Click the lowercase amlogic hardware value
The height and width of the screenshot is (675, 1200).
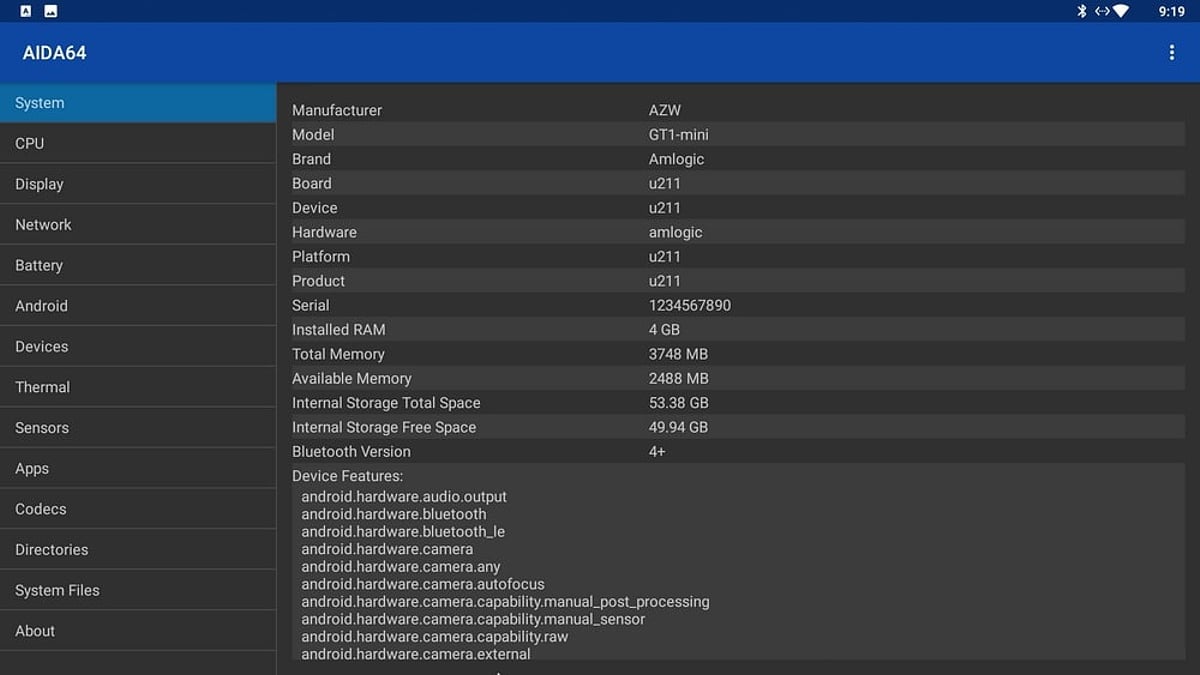[676, 232]
